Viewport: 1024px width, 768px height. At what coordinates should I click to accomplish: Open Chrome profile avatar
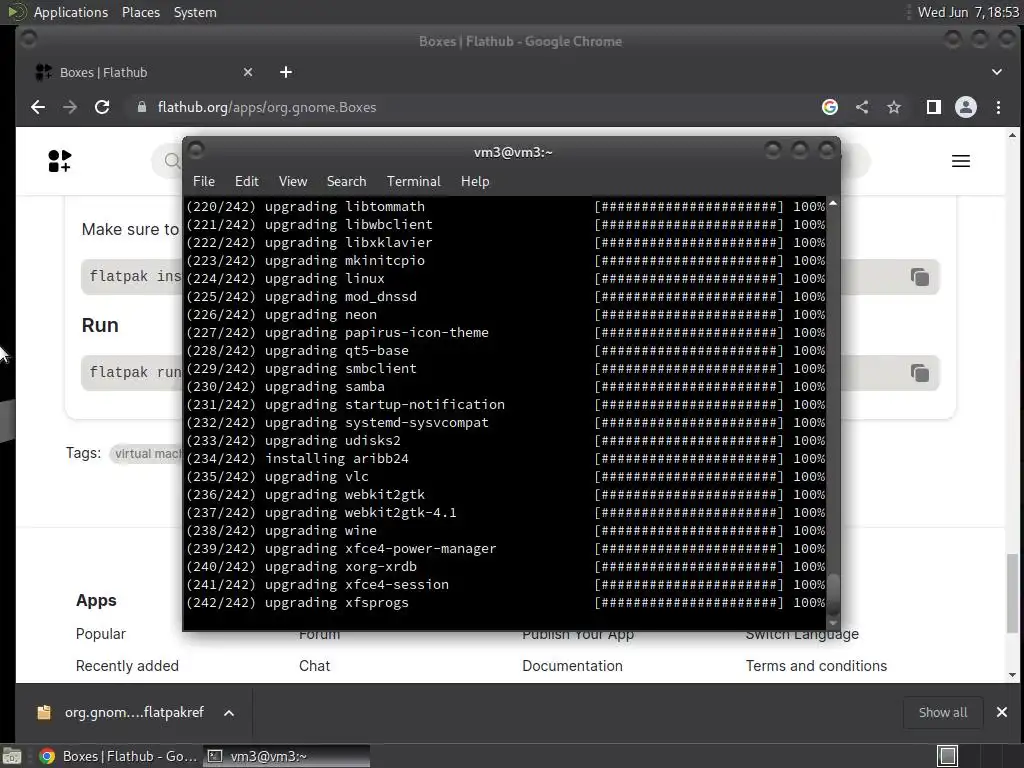coord(966,107)
